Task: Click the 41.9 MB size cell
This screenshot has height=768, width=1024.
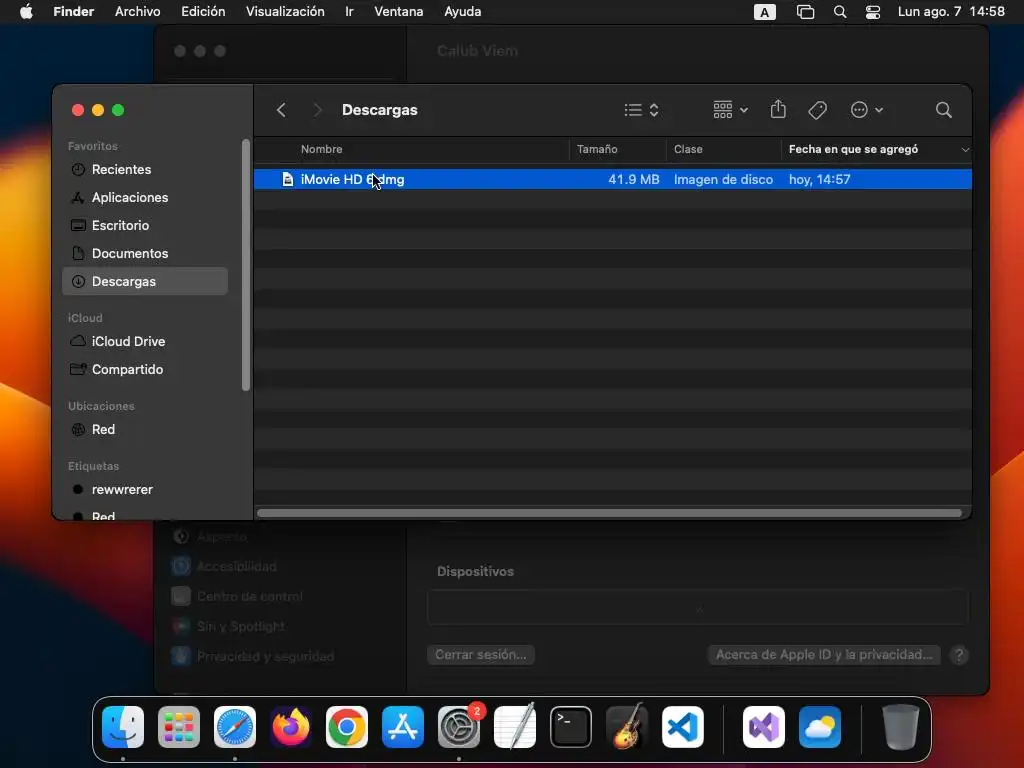Action: 633,180
